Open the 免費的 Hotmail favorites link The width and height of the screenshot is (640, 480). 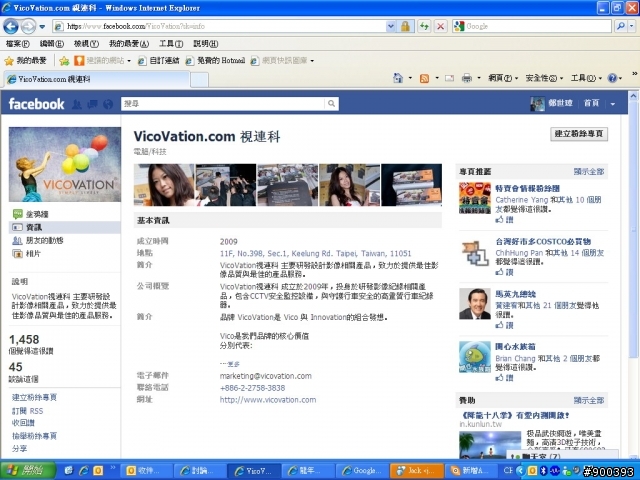tap(216, 61)
